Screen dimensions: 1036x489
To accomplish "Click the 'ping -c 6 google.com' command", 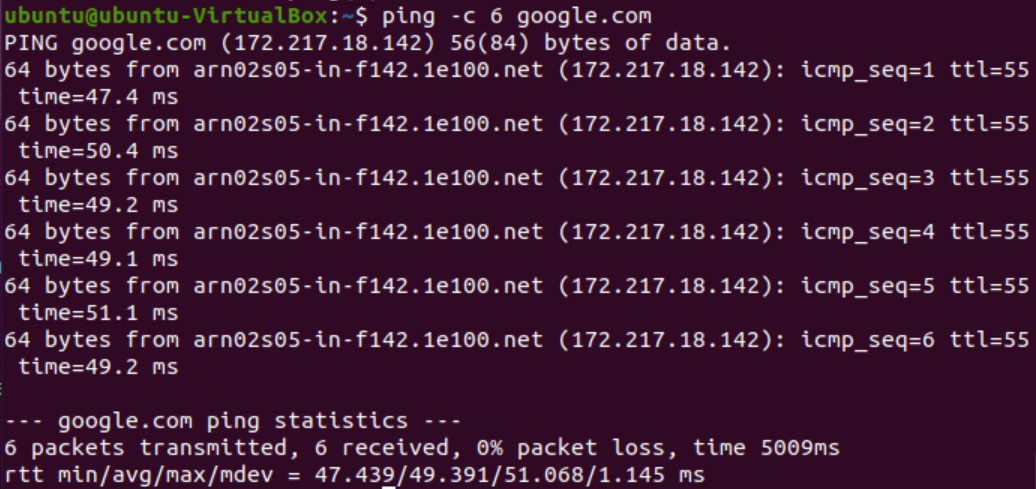I will pos(517,16).
